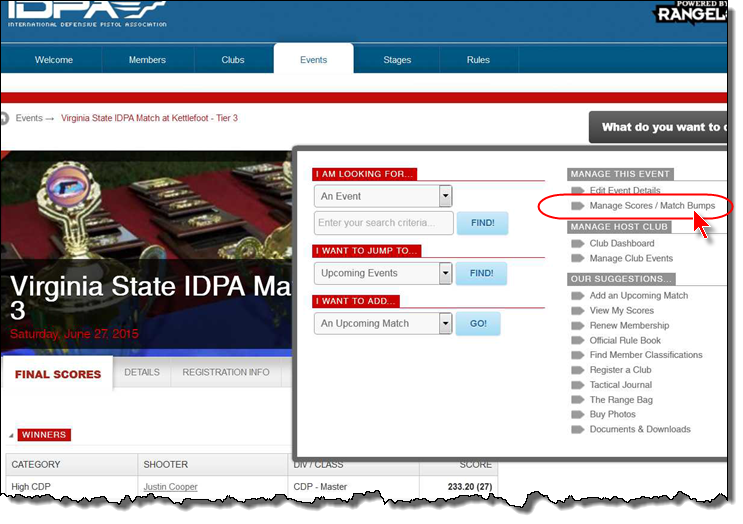Select the Events nav tab
This screenshot has width=743, height=524.
tap(313, 59)
